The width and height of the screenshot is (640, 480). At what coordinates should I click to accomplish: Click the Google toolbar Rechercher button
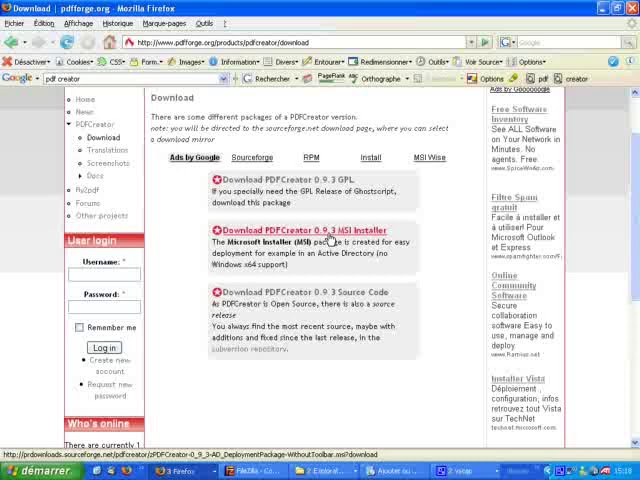(x=267, y=78)
